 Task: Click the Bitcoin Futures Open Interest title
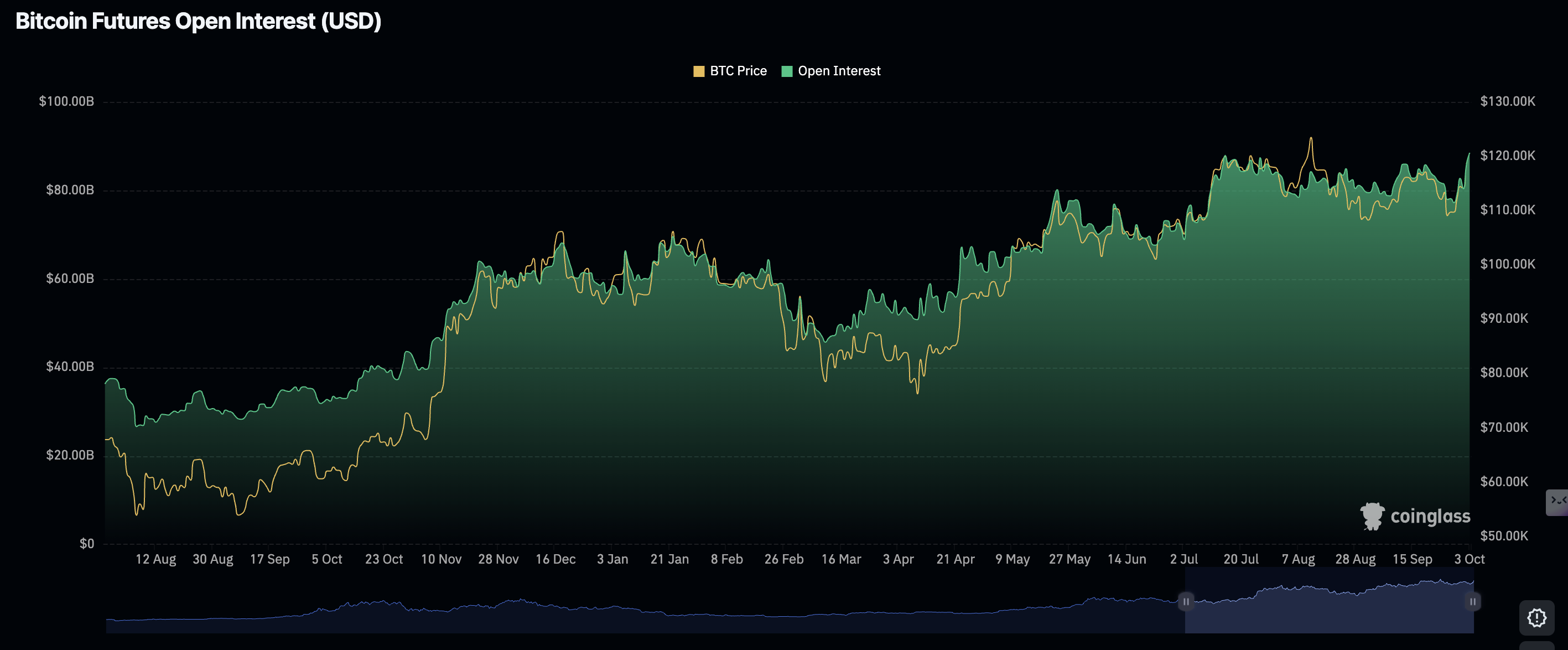(x=199, y=20)
